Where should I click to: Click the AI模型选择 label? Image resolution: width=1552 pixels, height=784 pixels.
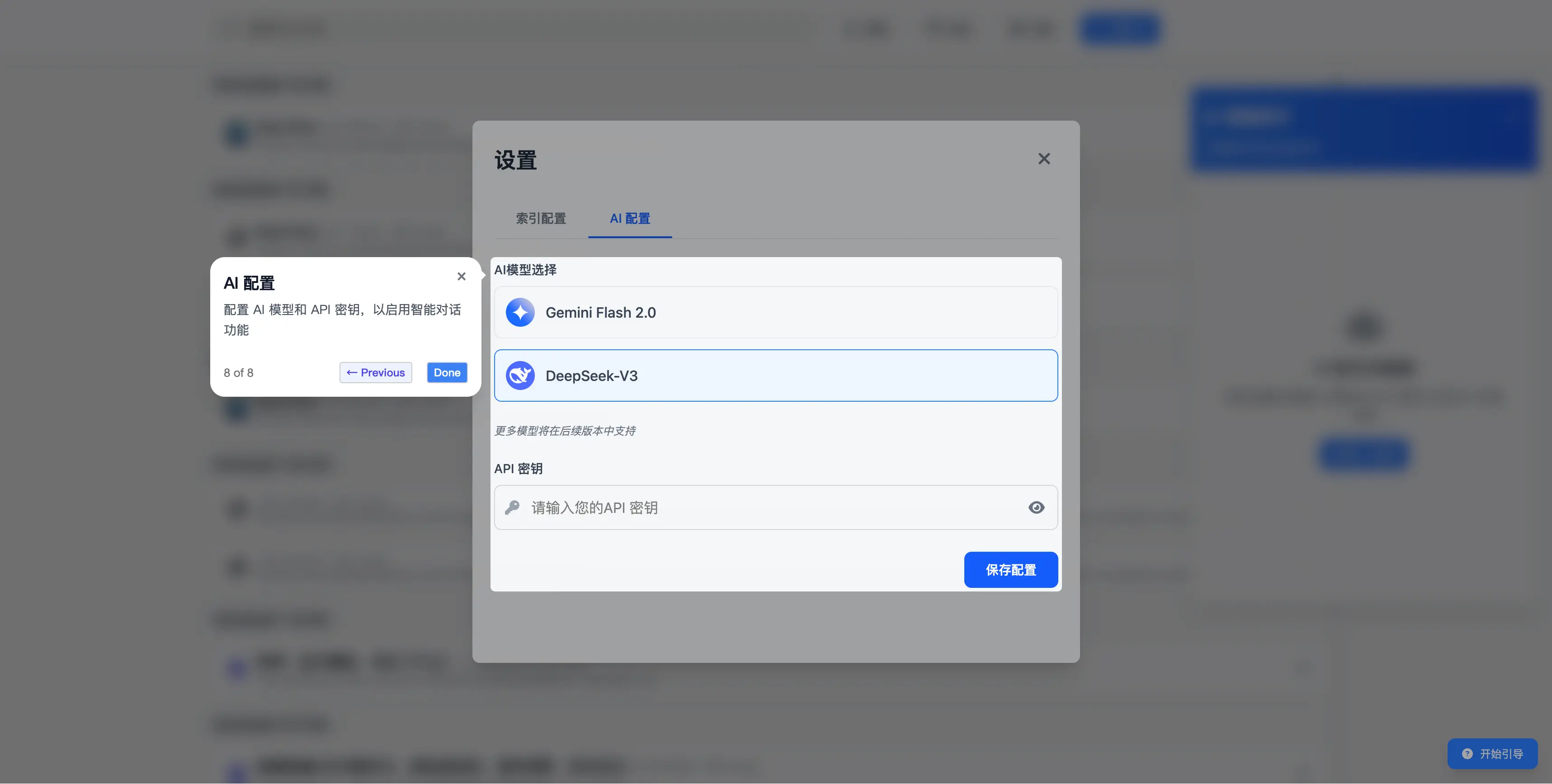525,270
